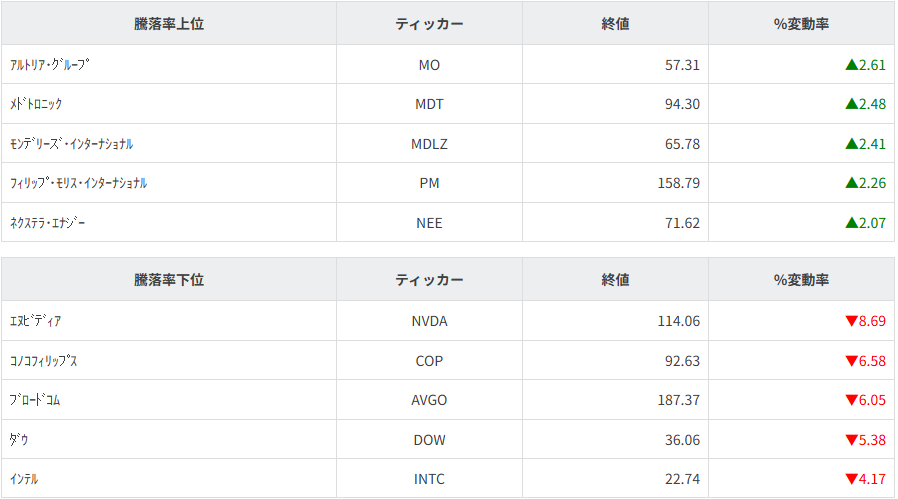
Task: Click the top table's ティッカー header
Action: click(x=429, y=24)
